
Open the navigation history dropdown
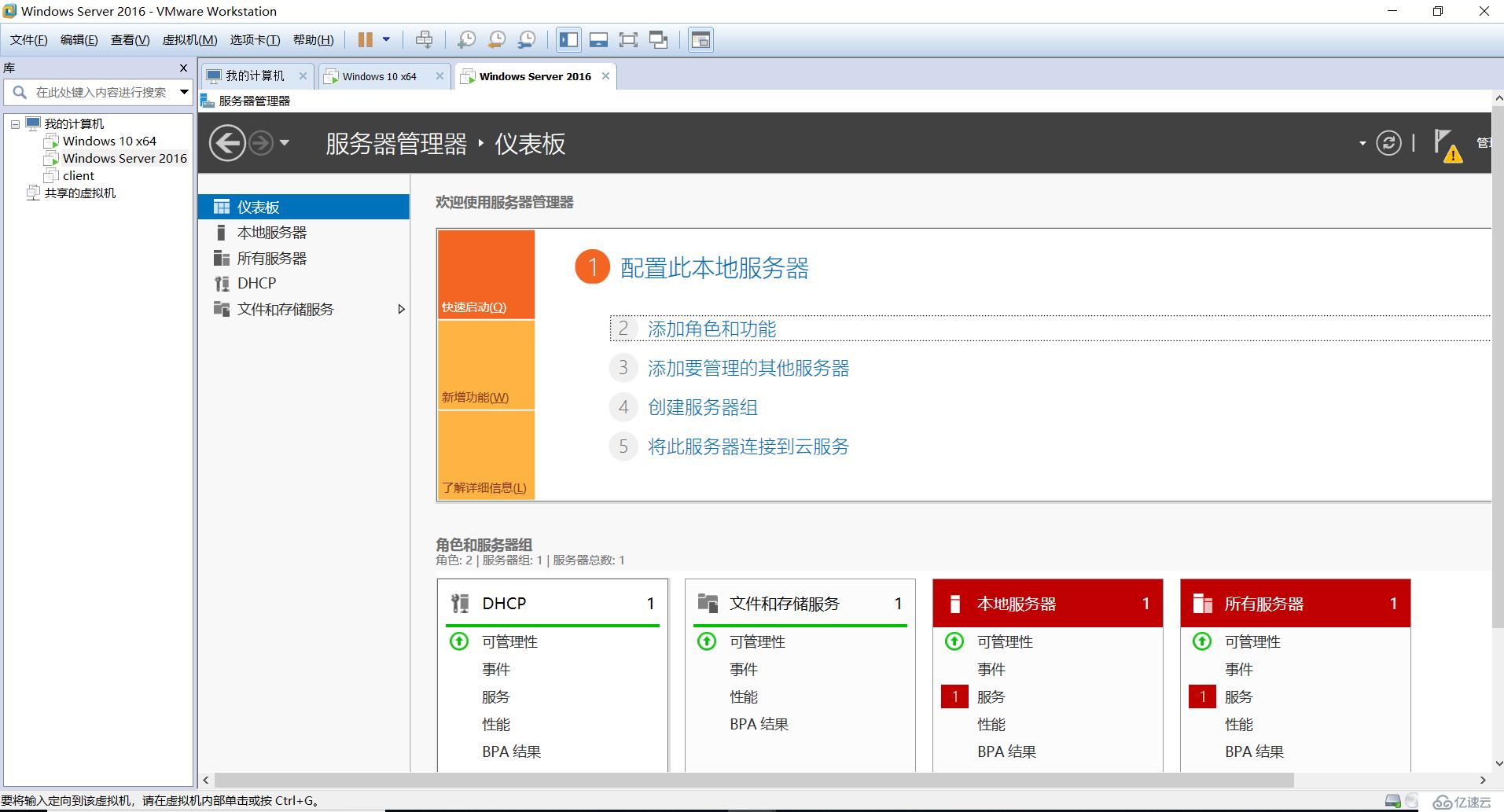[x=285, y=143]
